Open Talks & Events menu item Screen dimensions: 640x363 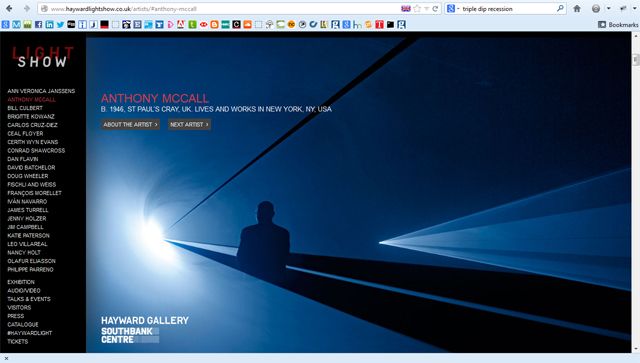pos(29,299)
